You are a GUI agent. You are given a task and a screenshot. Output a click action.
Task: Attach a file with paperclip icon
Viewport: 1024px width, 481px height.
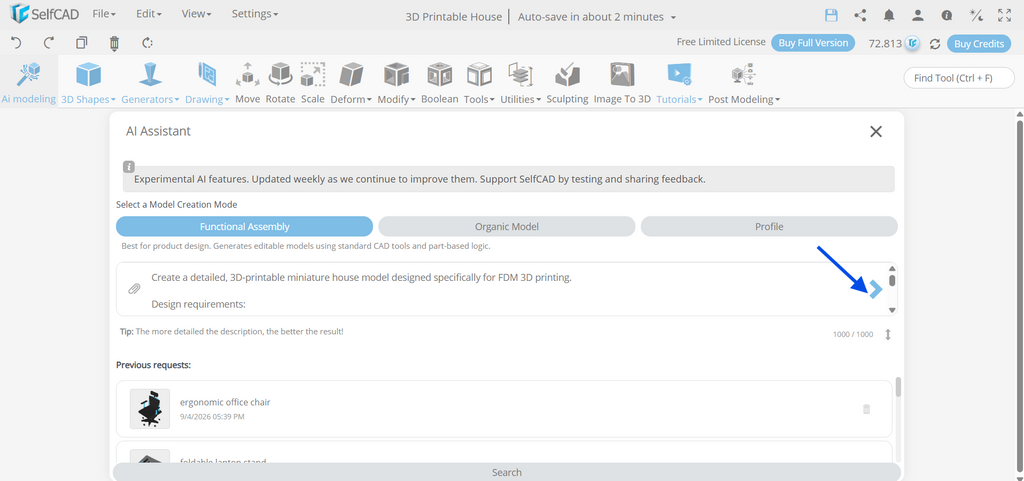click(134, 288)
